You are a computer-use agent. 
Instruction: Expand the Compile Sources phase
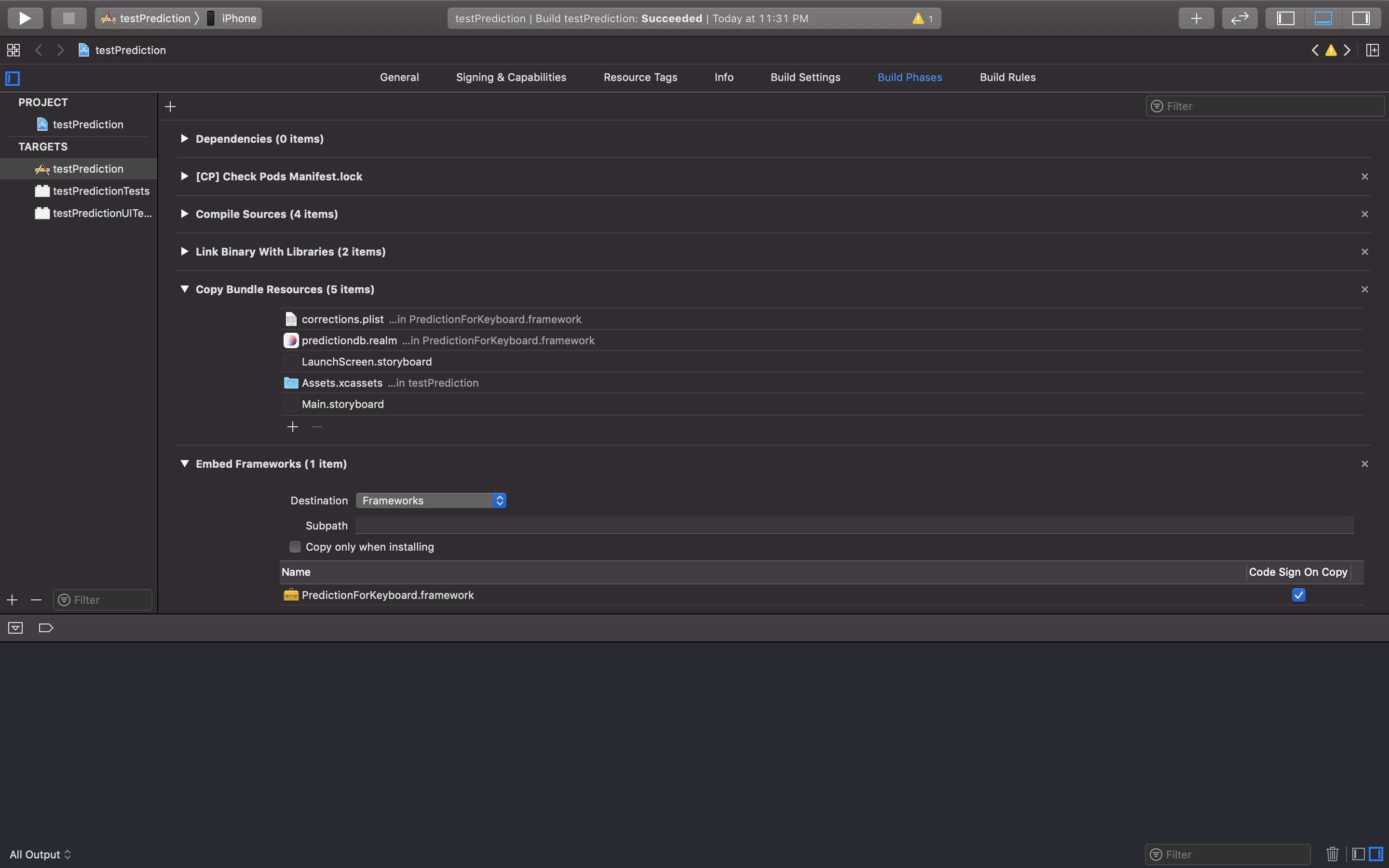point(184,214)
